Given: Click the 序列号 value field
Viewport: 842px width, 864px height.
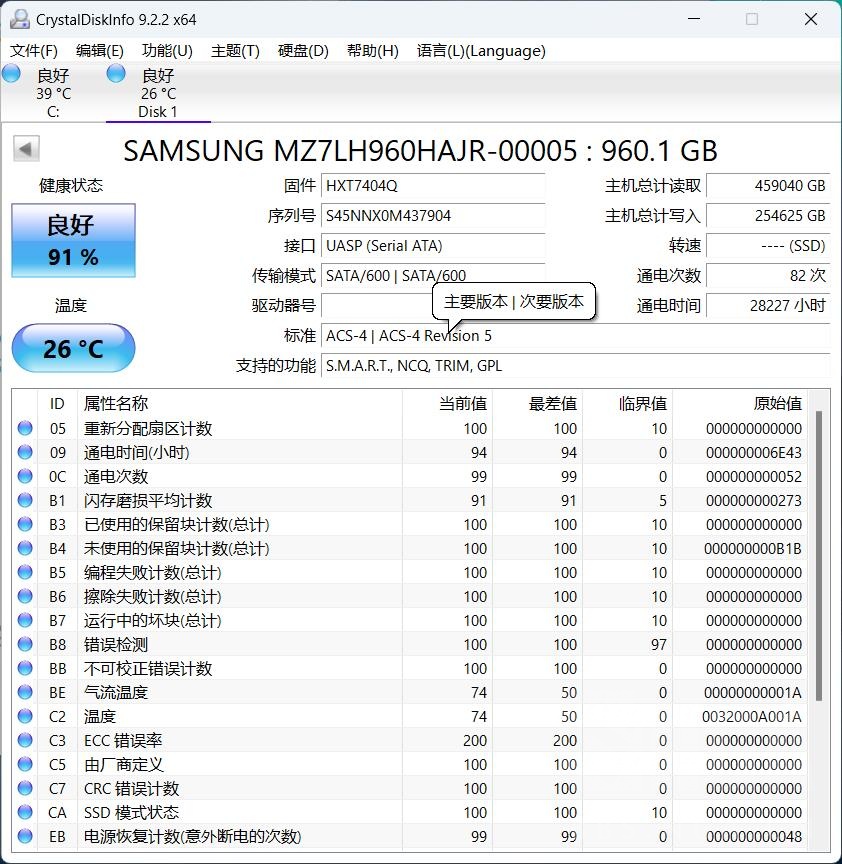Looking at the screenshot, I should coord(433,216).
